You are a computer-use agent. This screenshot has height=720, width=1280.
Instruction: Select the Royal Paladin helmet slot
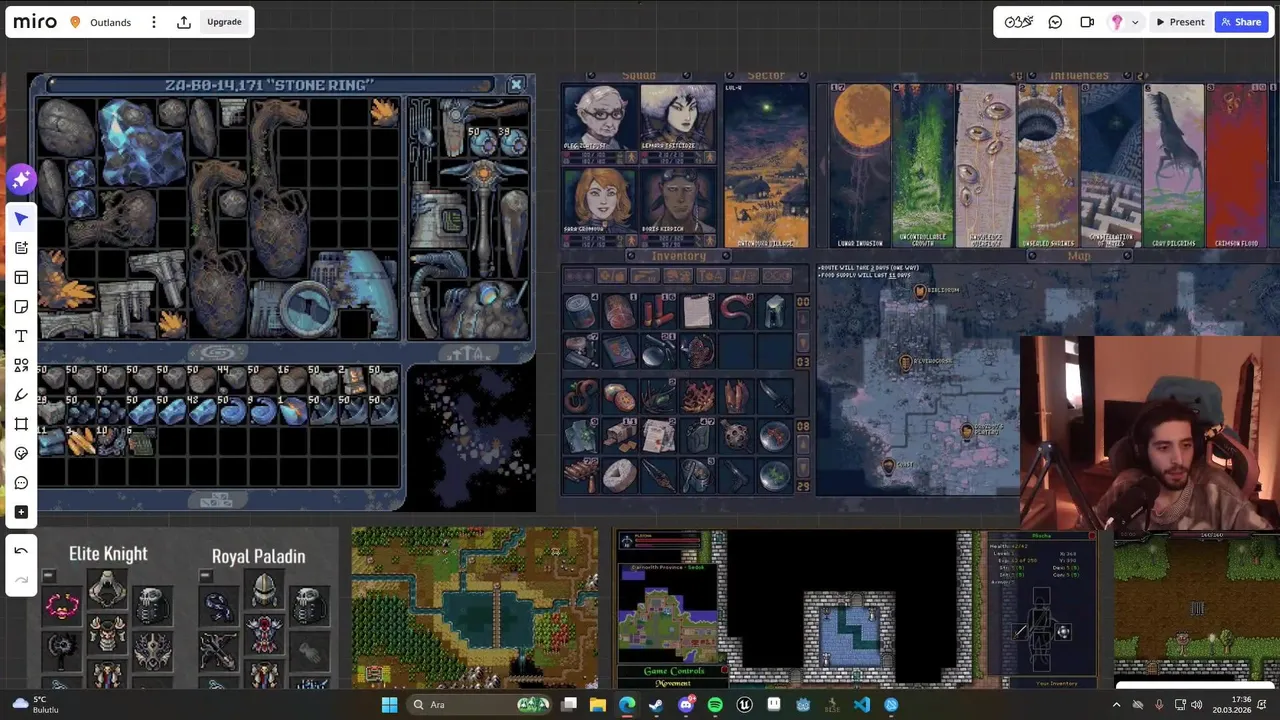point(264,590)
